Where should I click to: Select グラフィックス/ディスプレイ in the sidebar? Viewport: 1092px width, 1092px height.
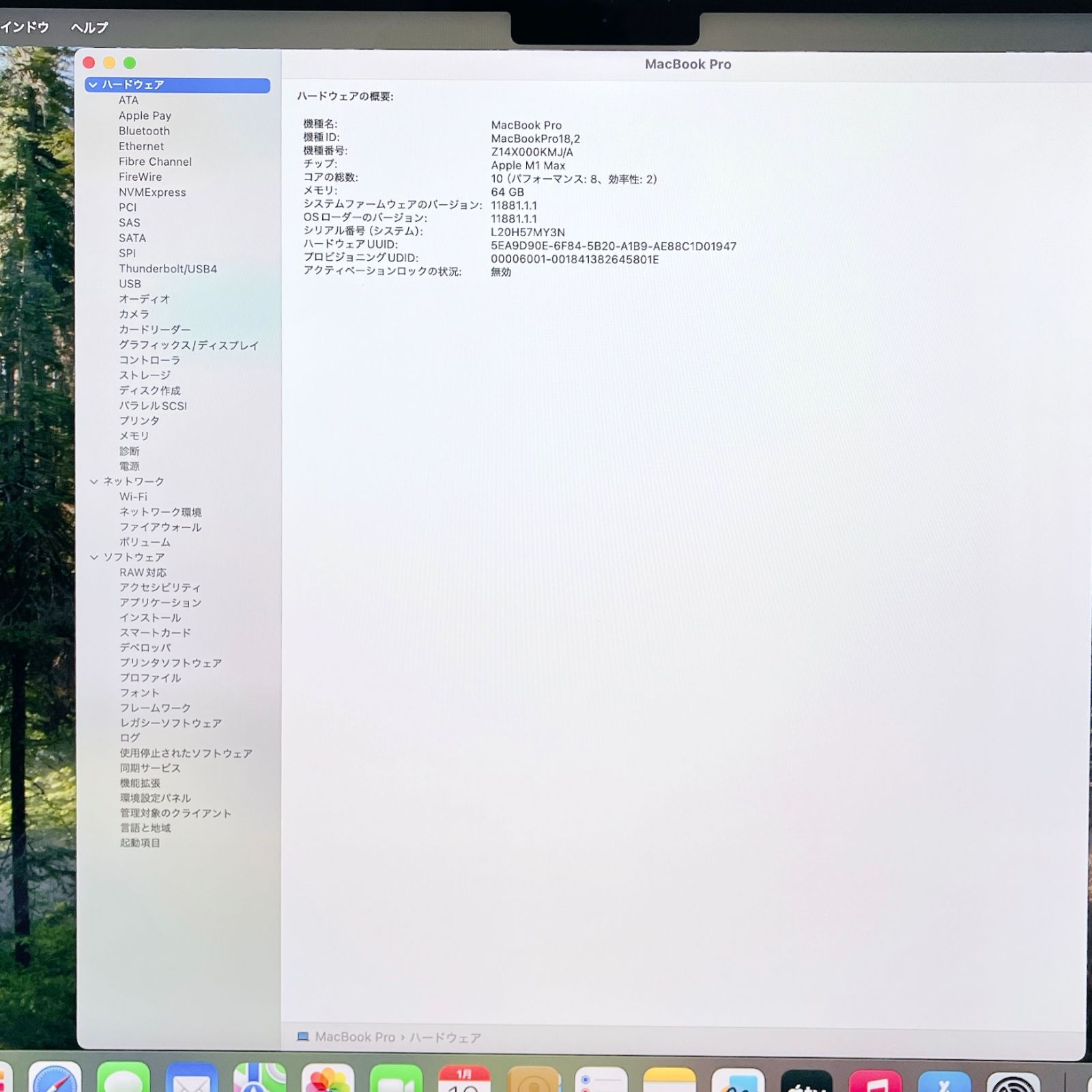coord(188,345)
